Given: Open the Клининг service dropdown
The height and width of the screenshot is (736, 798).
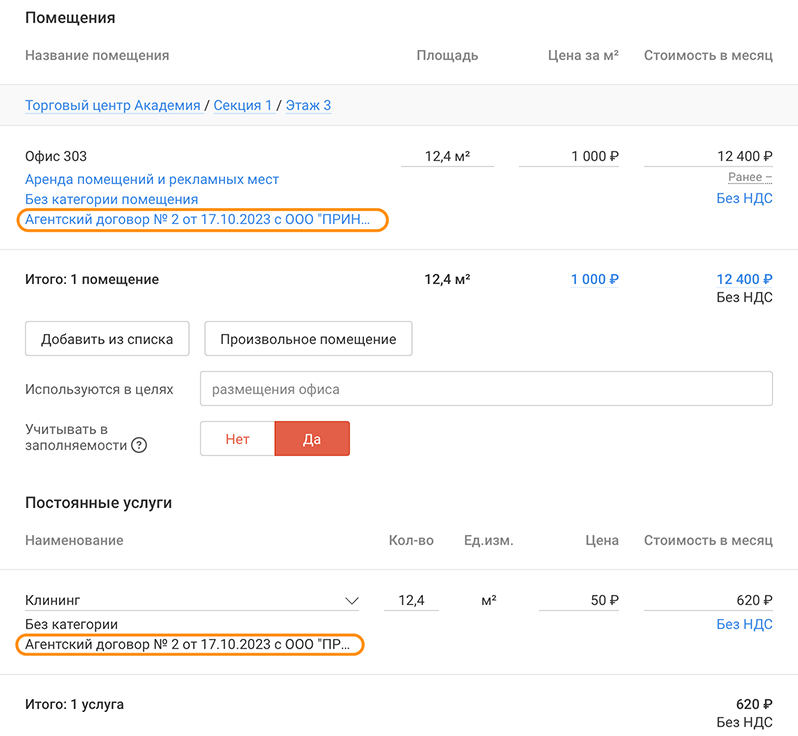Looking at the screenshot, I should (351, 600).
